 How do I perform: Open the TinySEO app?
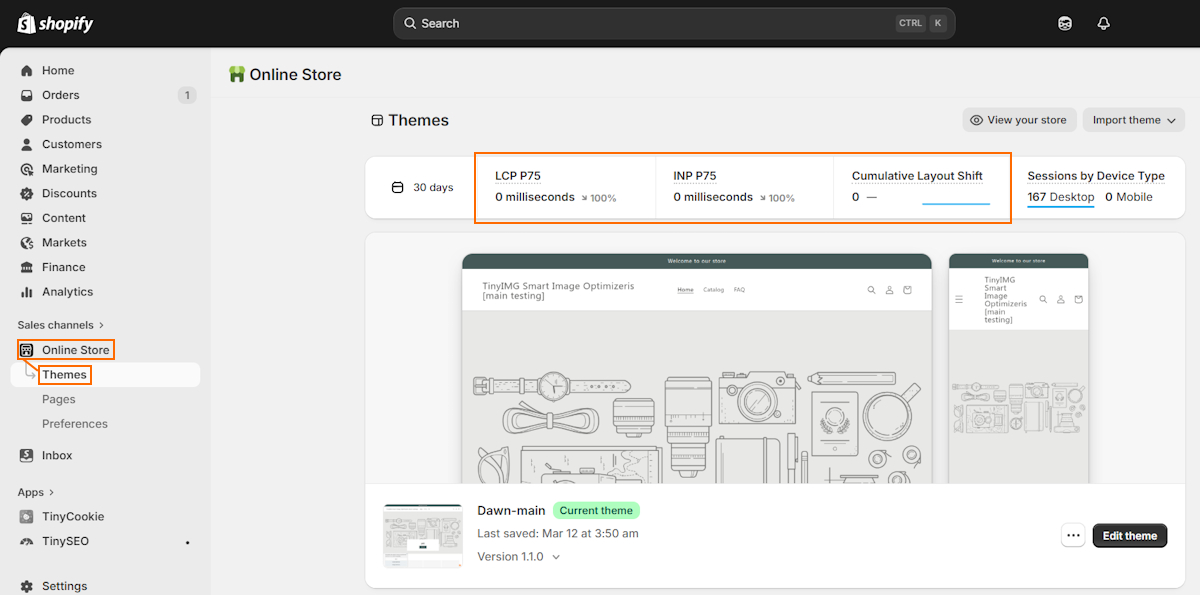tap(63, 541)
